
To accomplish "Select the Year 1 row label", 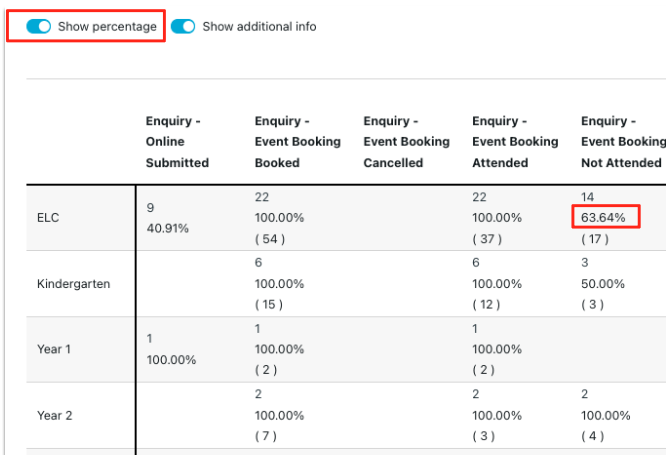I will pos(55,349).
